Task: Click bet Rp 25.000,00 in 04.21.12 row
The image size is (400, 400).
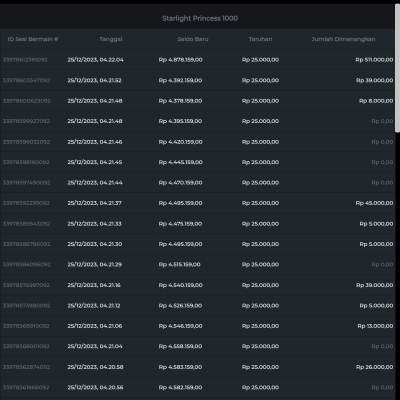Action: point(260,305)
